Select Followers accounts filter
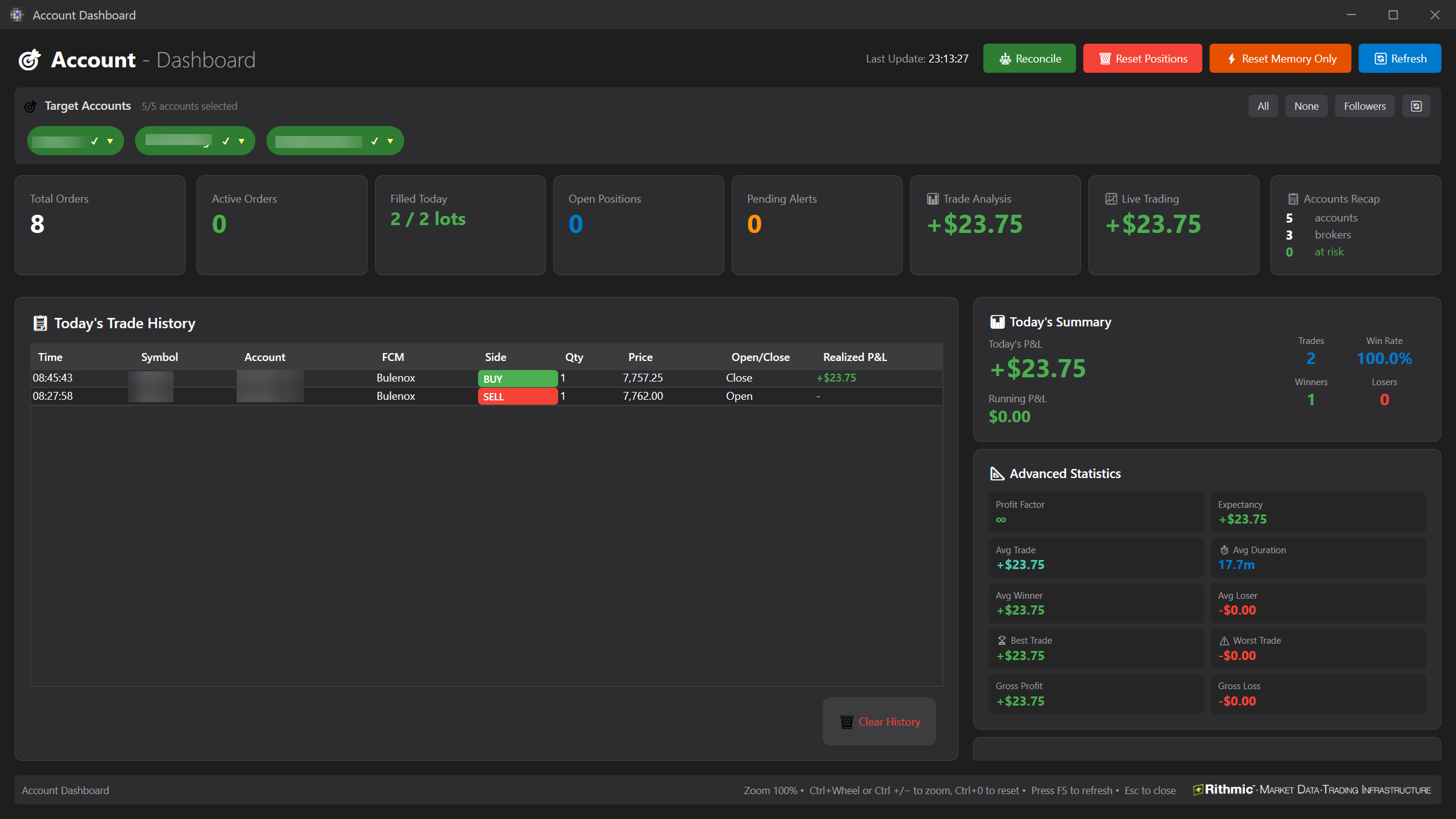The width and height of the screenshot is (1456, 819). coord(1364,106)
